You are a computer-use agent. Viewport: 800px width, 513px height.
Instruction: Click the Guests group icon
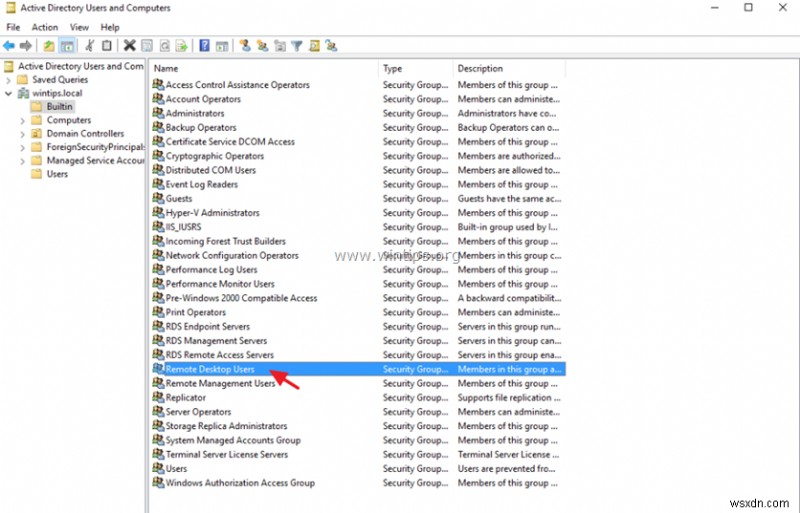(x=158, y=198)
